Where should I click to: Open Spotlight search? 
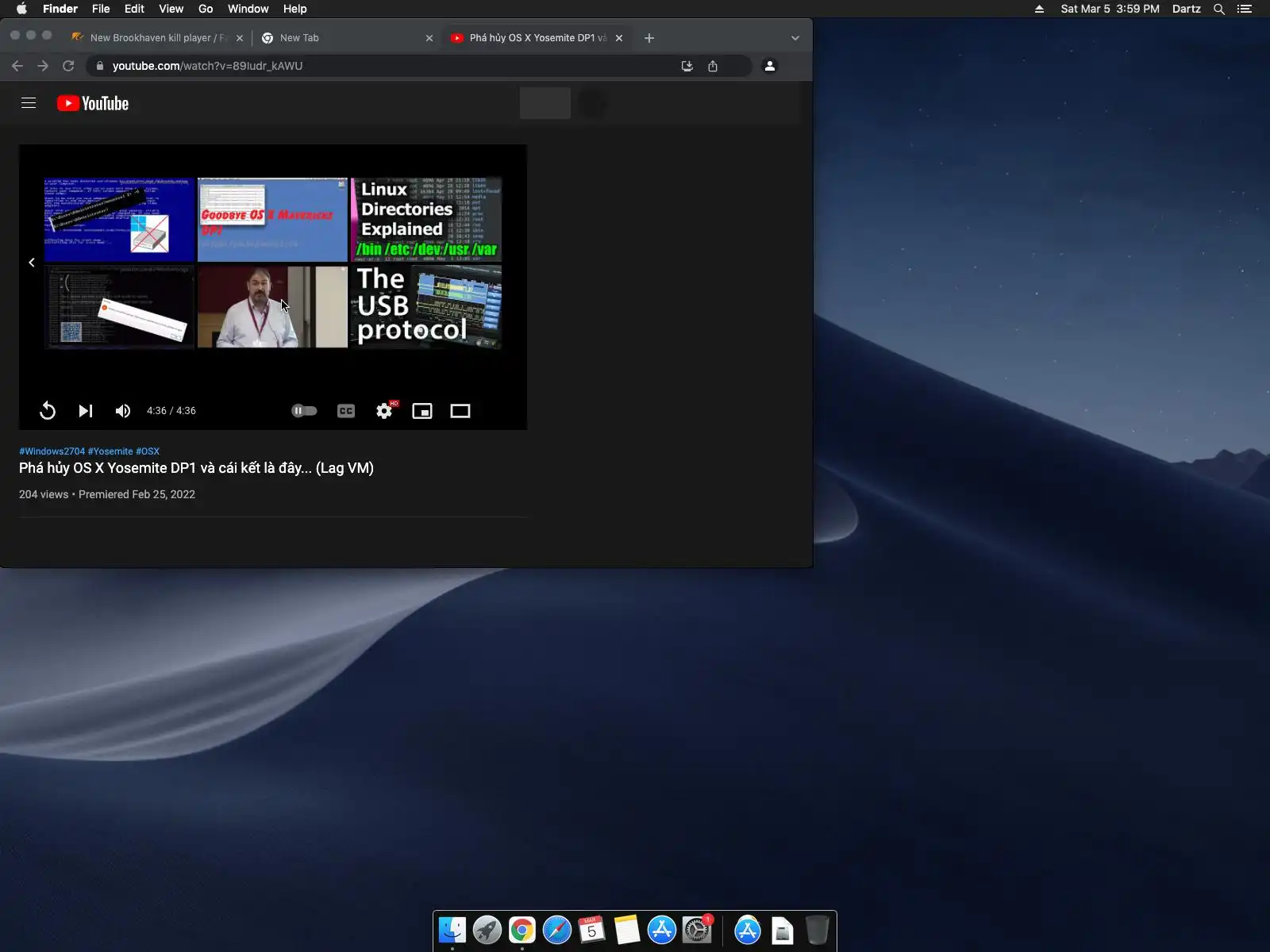coord(1219,9)
